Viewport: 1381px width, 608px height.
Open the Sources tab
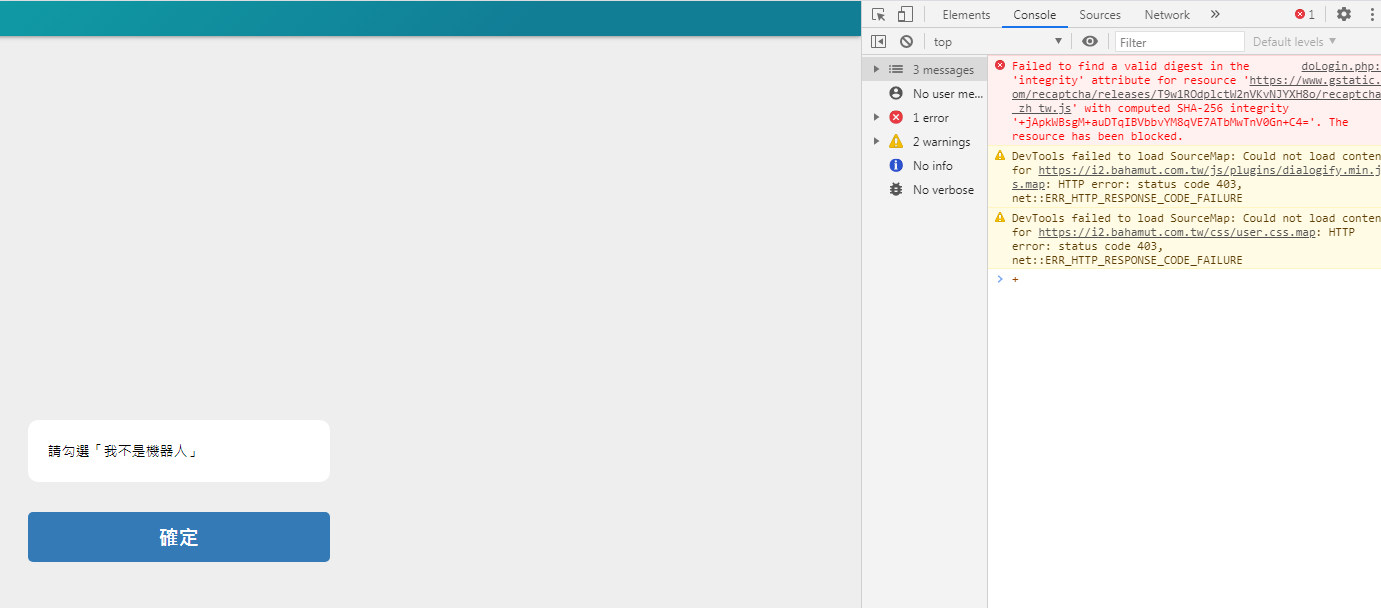(1099, 14)
